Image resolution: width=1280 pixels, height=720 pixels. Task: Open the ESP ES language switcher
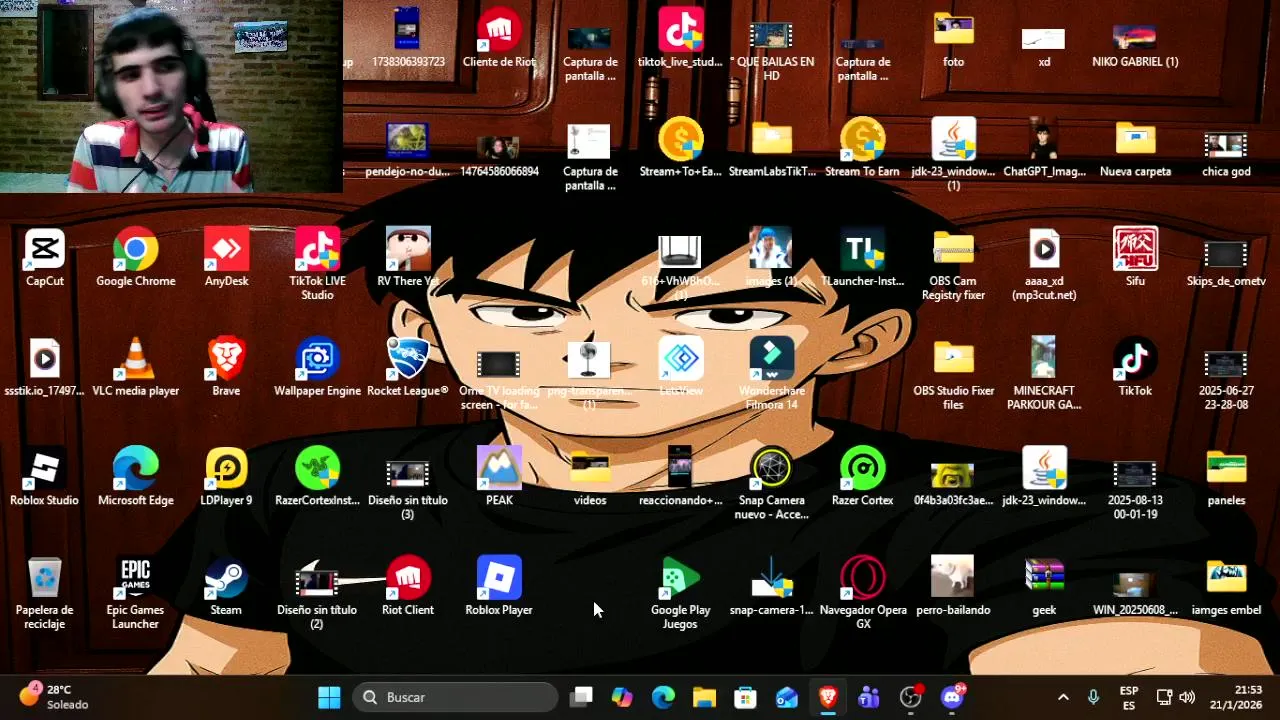click(x=1129, y=697)
